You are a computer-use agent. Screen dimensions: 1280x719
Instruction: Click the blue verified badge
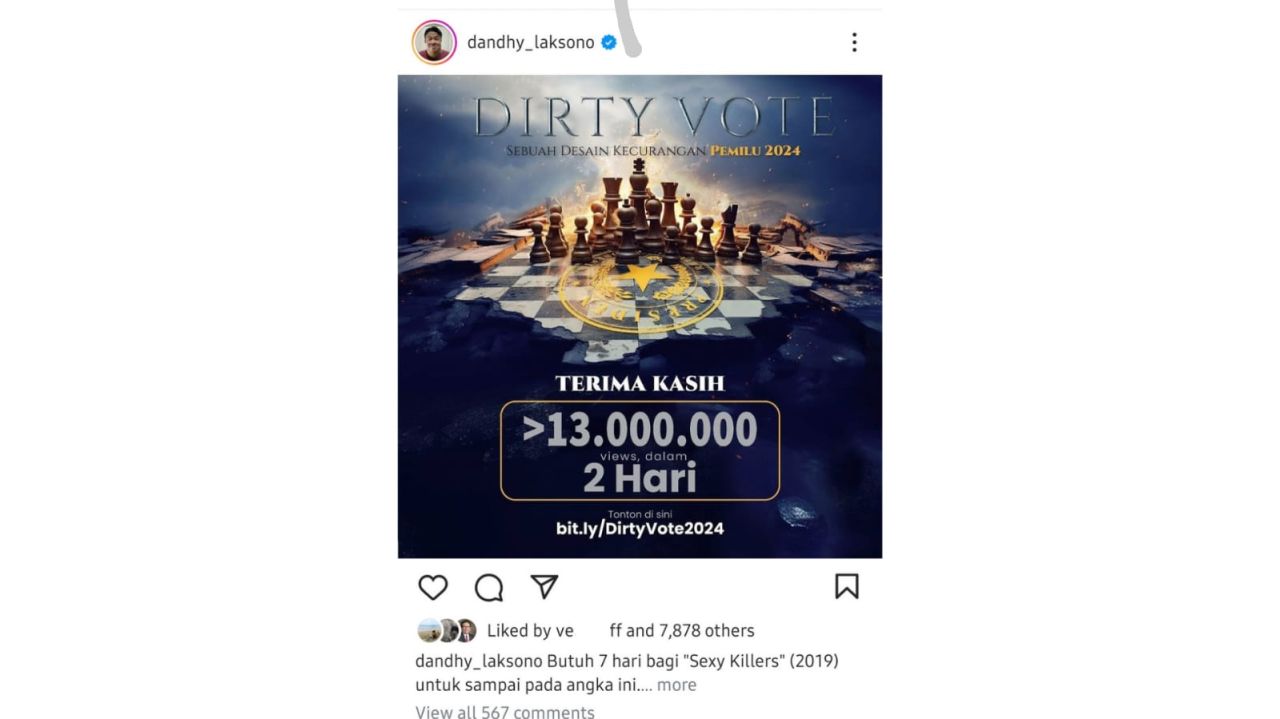(608, 42)
